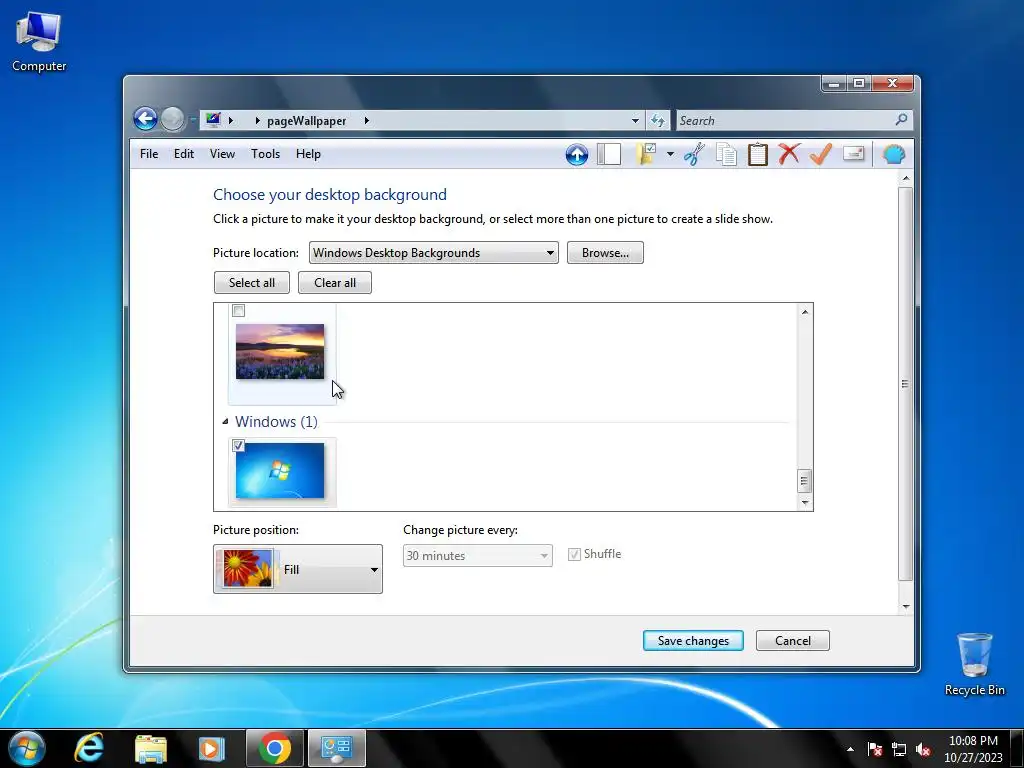Click the pageWallpaper breadcrumb
Image resolution: width=1024 pixels, height=768 pixels.
(x=306, y=121)
